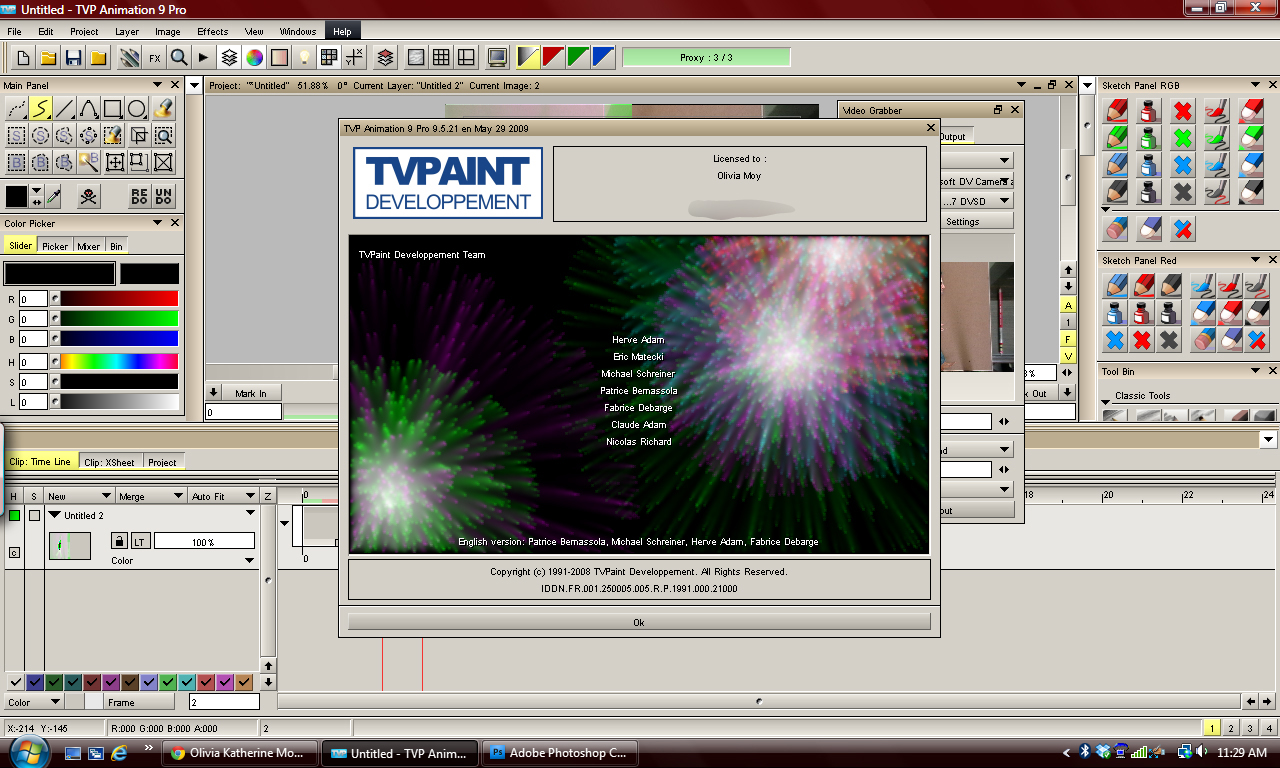Screen dimensions: 1280x768
Task: Save project using floppy disk icon
Action: (73, 57)
